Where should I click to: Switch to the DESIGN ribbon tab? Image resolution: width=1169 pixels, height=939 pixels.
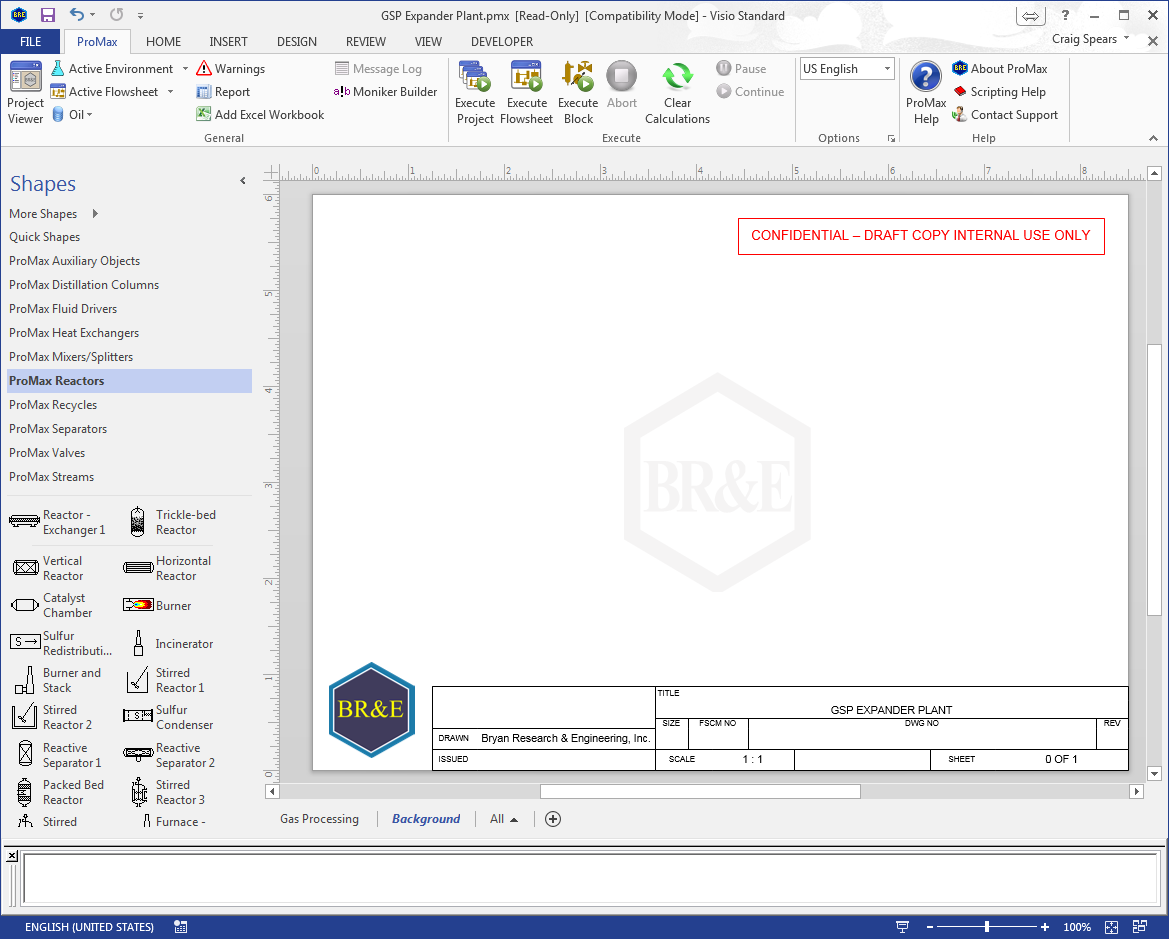(x=297, y=42)
